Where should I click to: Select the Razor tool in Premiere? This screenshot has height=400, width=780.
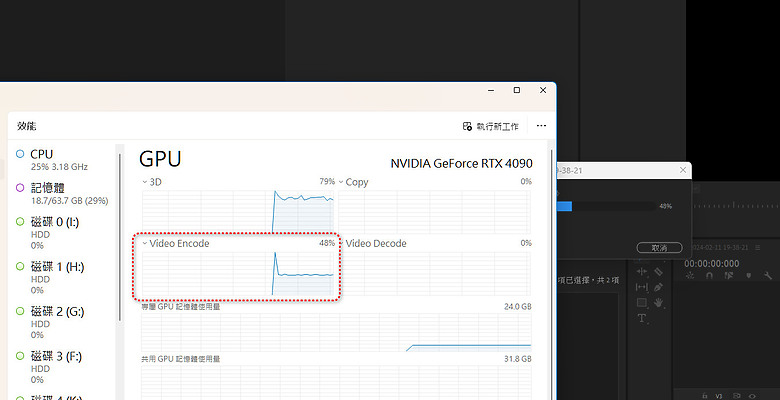[x=658, y=271]
